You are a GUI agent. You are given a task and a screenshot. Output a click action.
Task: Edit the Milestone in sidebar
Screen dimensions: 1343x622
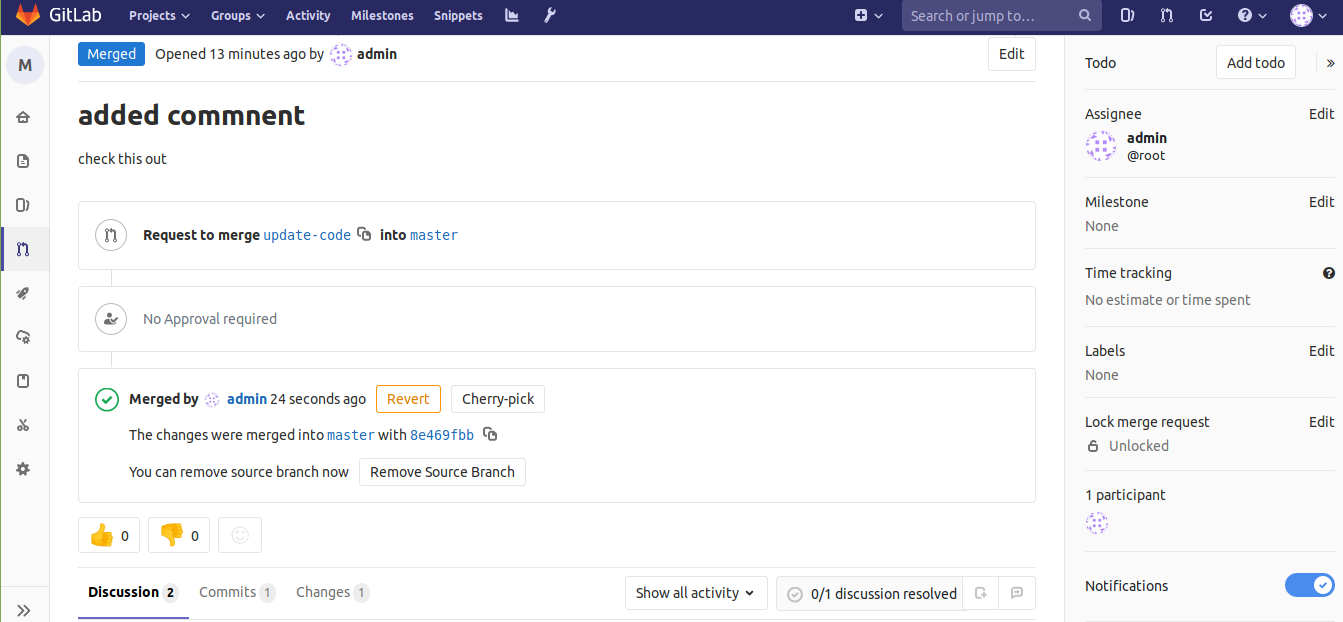coord(1322,202)
